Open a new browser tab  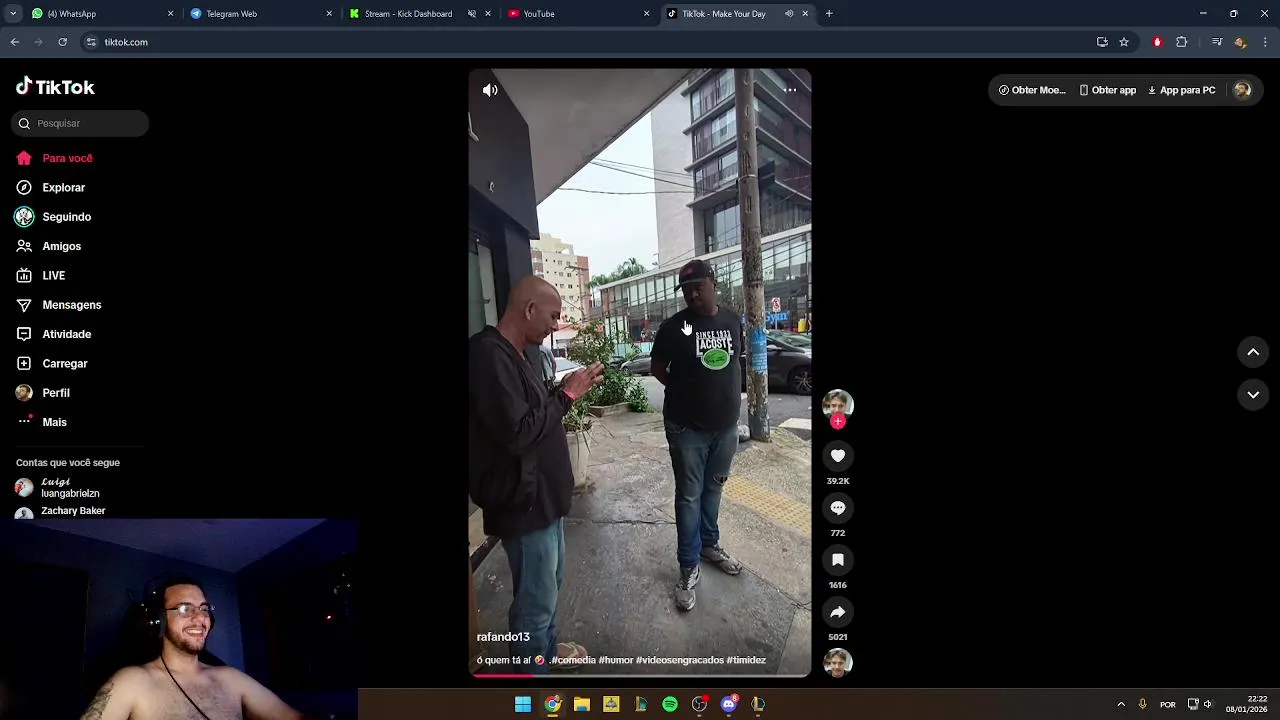tap(829, 14)
